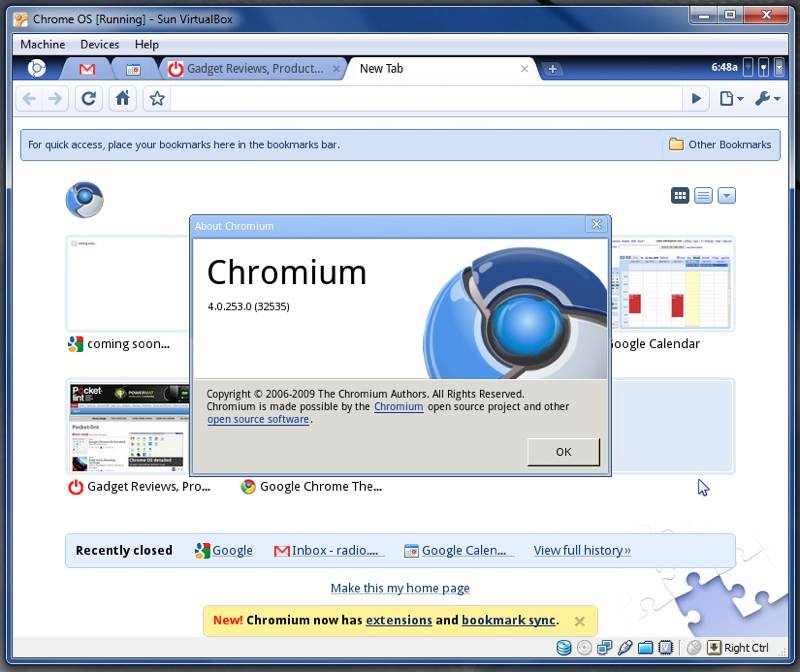Open the Chrome OS main menu logo
The height and width of the screenshot is (672, 800).
click(x=37, y=68)
